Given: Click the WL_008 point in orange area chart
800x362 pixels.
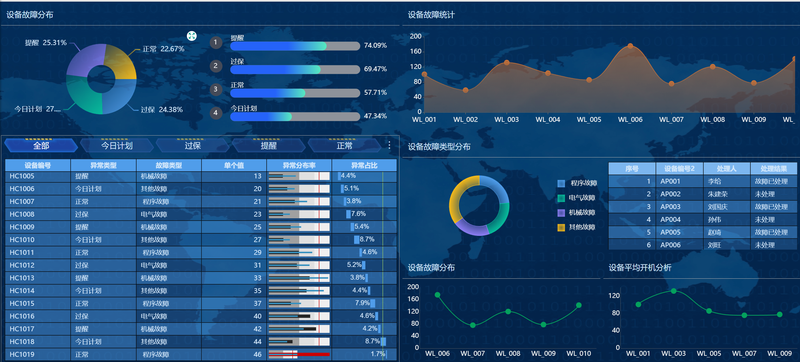Looking at the screenshot, I should (713, 67).
